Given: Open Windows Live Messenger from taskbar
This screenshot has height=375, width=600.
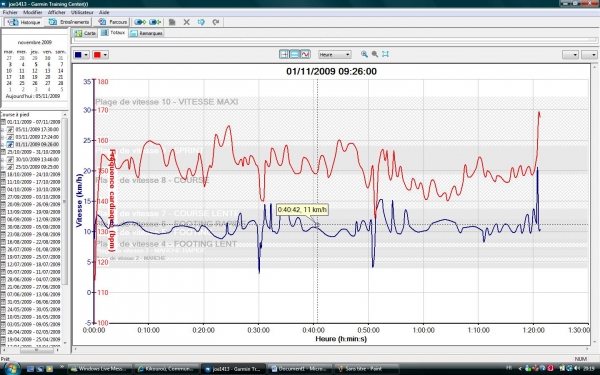Looking at the screenshot, I should 100,369.
